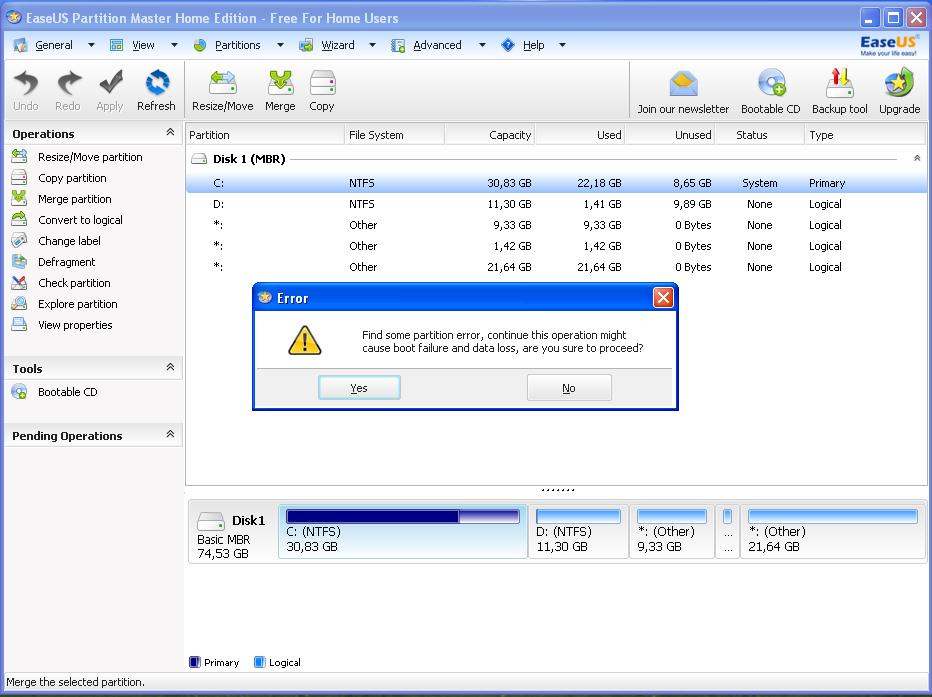Open dropdown arrow next to View
Viewport: 932px width, 697px height.
(174, 45)
